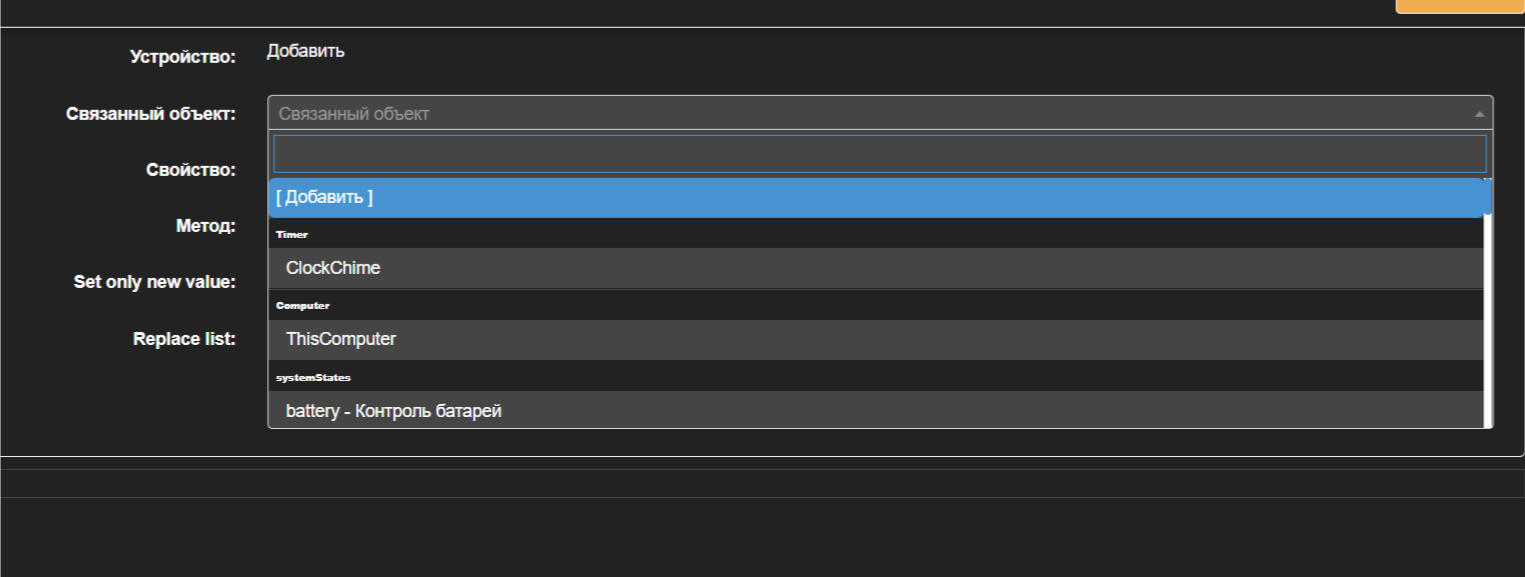Click the Computer group header
This screenshot has width=1525, height=577.
(x=304, y=305)
